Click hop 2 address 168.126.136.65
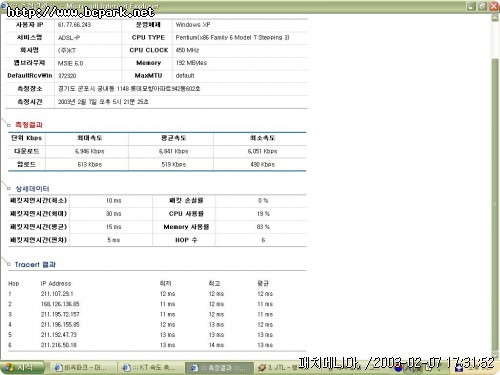The width and height of the screenshot is (500, 375). (x=60, y=304)
